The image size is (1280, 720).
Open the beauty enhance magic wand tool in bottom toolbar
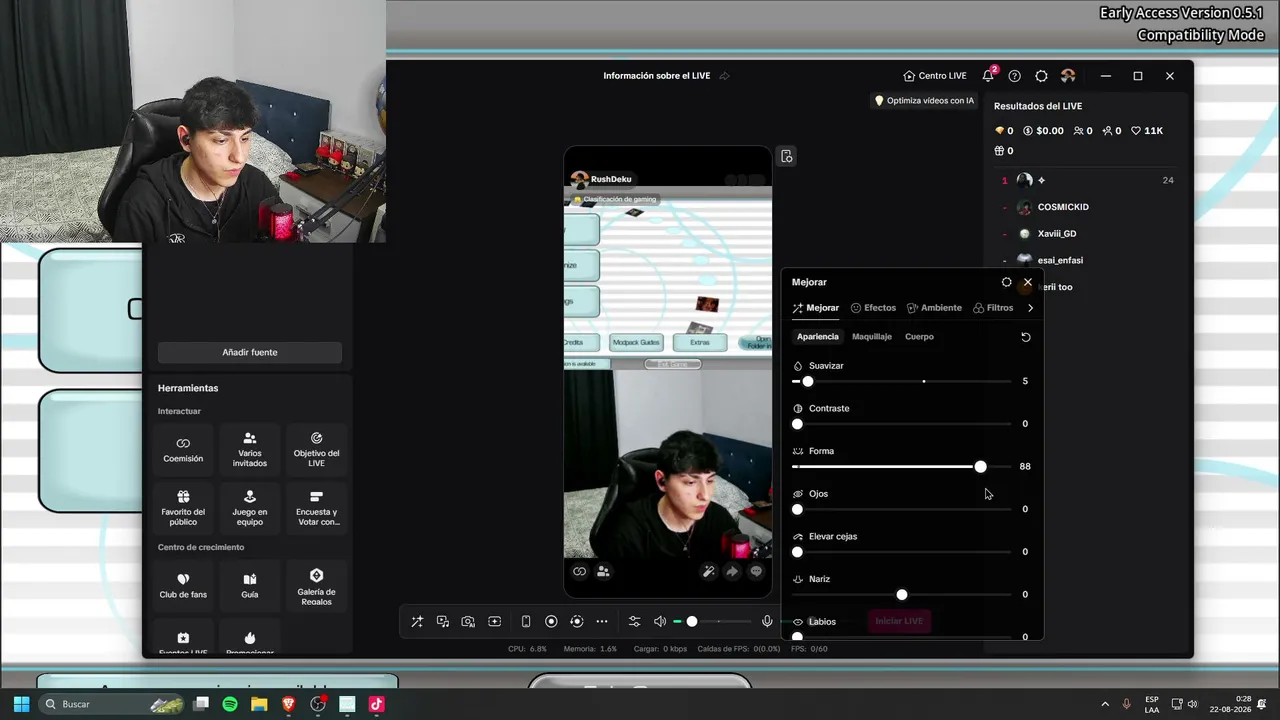(417, 621)
